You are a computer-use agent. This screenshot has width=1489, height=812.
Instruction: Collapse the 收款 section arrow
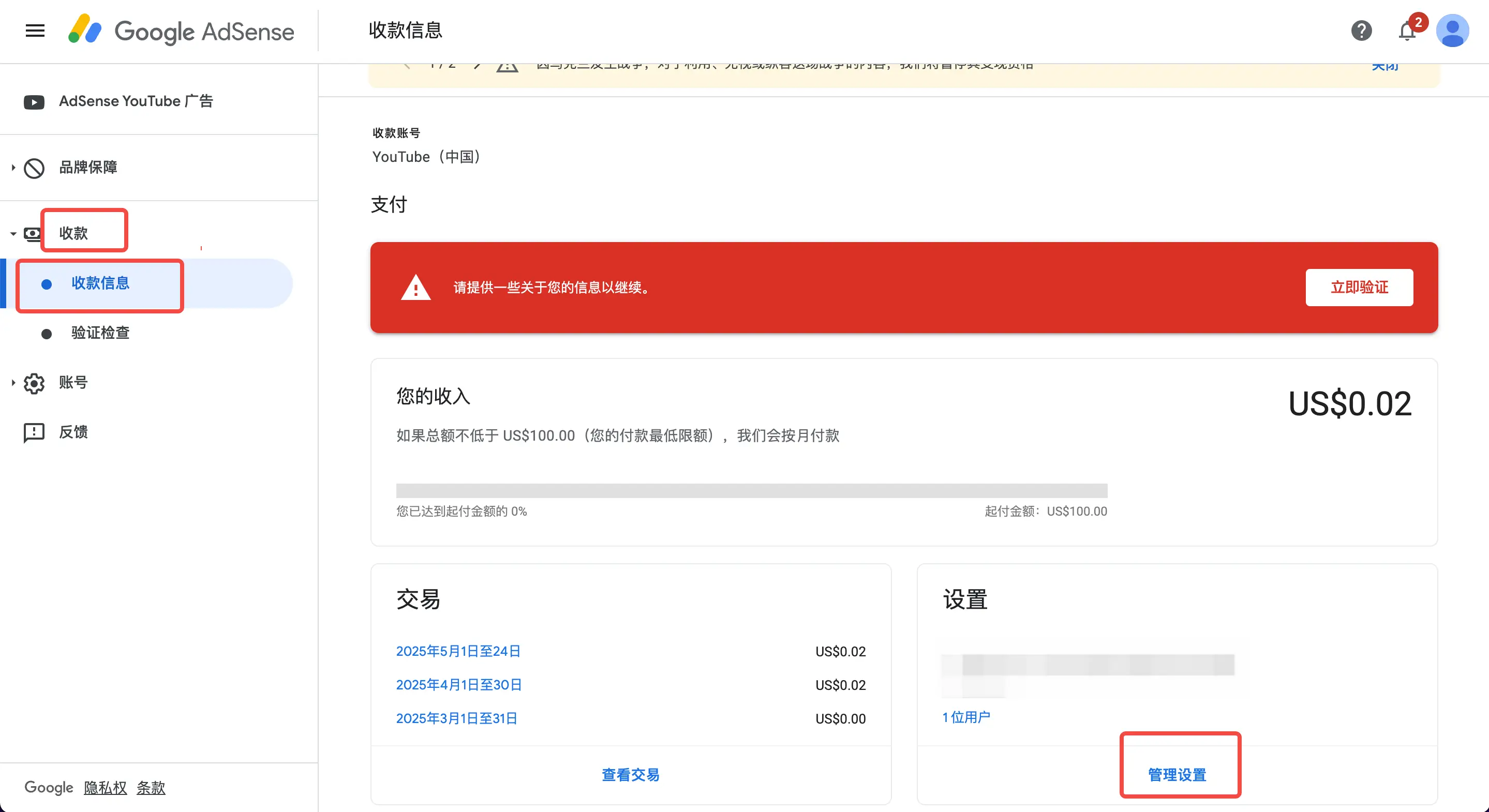tap(13, 233)
